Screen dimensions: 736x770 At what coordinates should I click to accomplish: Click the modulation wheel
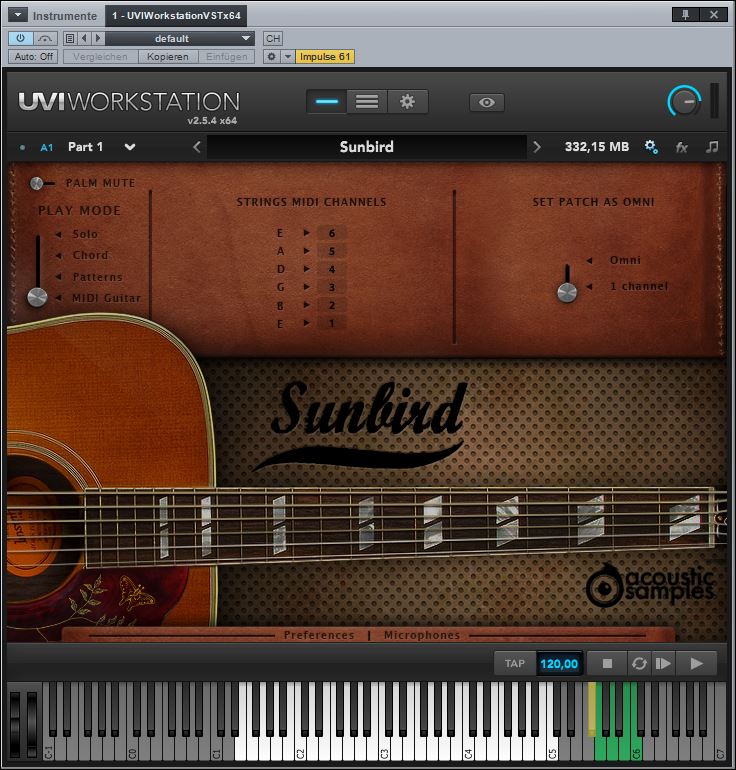point(32,723)
